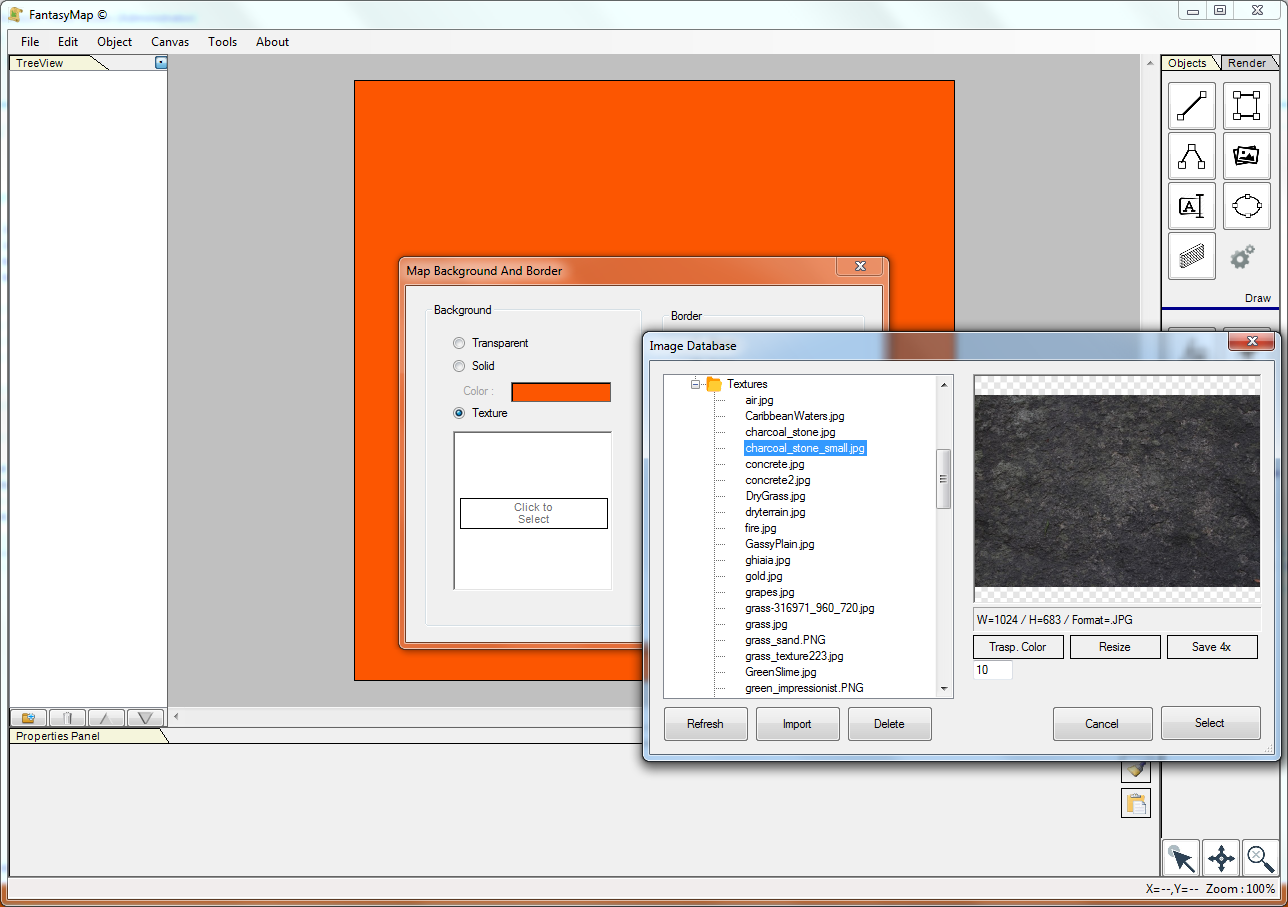The width and height of the screenshot is (1288, 907).
Task: Click the Textures folder icon
Action: [x=714, y=384]
